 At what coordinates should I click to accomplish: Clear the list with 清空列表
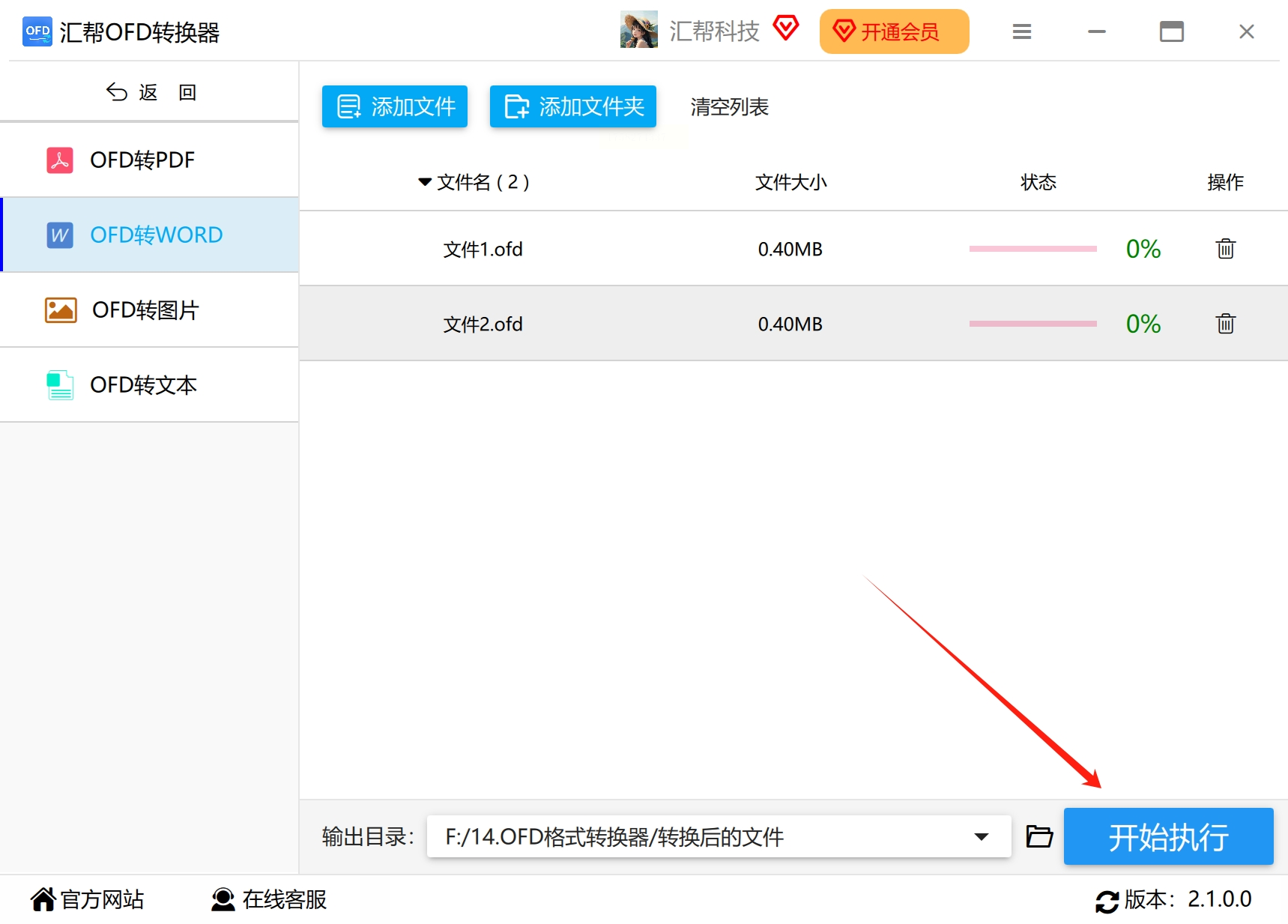(729, 107)
